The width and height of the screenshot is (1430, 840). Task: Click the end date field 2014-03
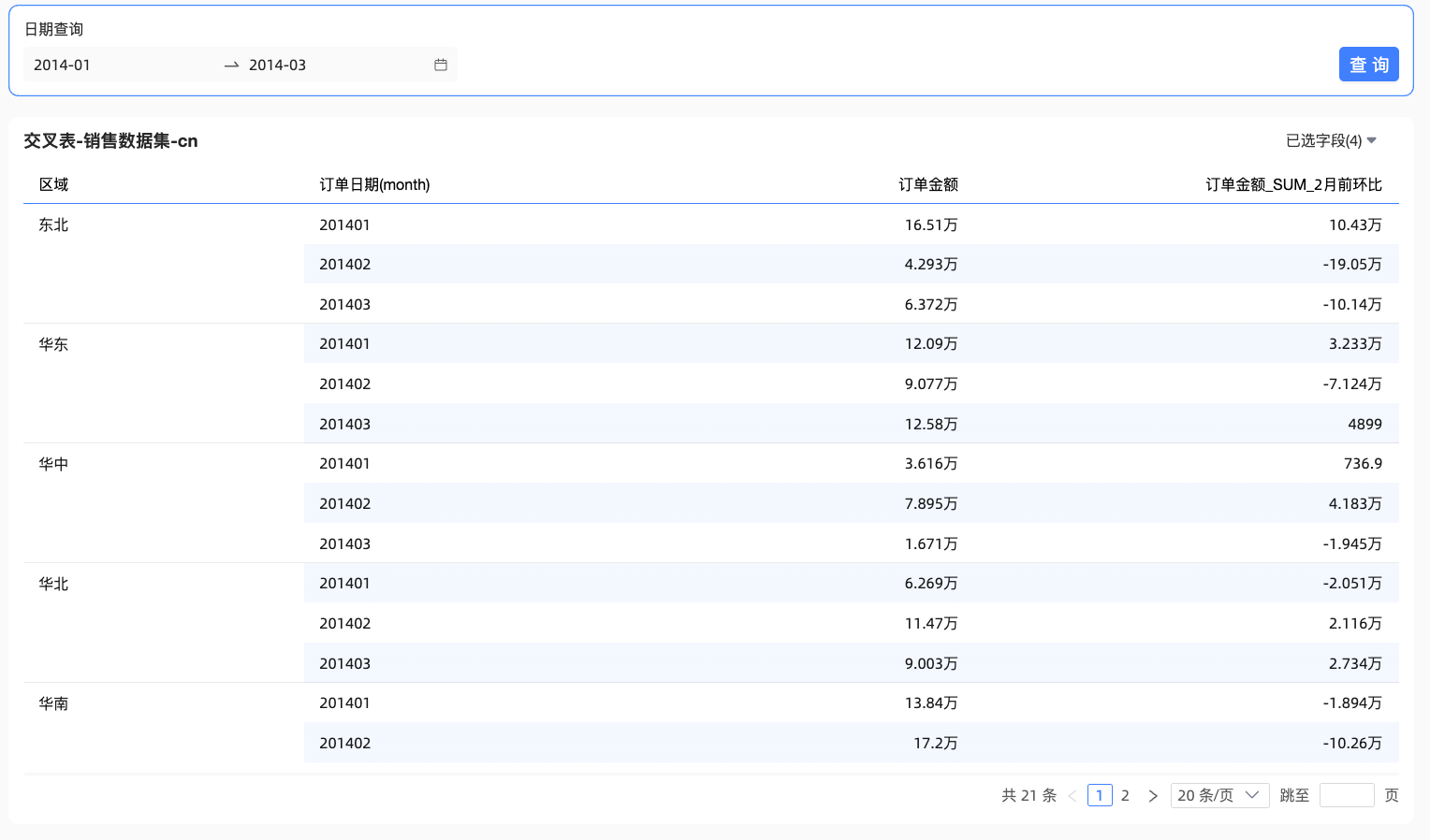click(x=335, y=65)
